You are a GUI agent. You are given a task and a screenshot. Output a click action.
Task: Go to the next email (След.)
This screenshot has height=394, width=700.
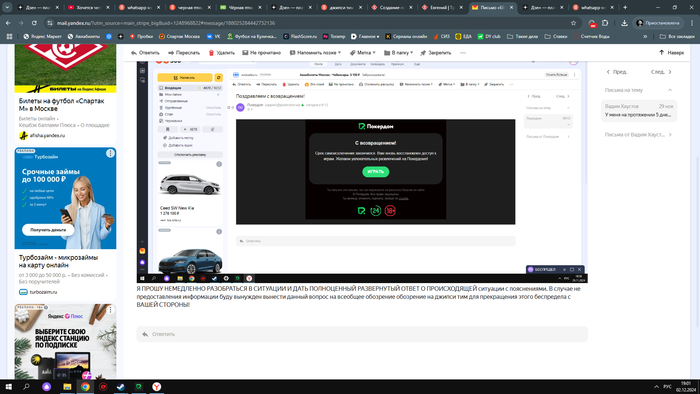[661, 72]
